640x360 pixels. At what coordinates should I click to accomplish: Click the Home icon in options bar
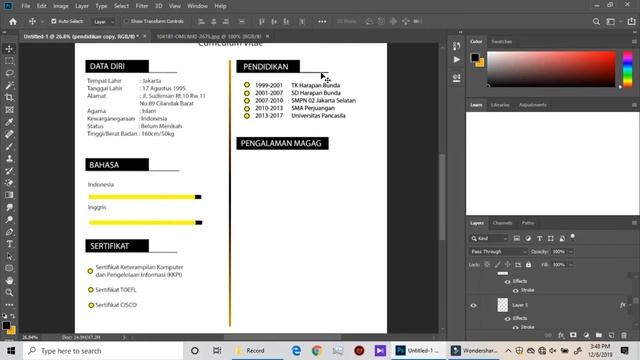click(13, 22)
